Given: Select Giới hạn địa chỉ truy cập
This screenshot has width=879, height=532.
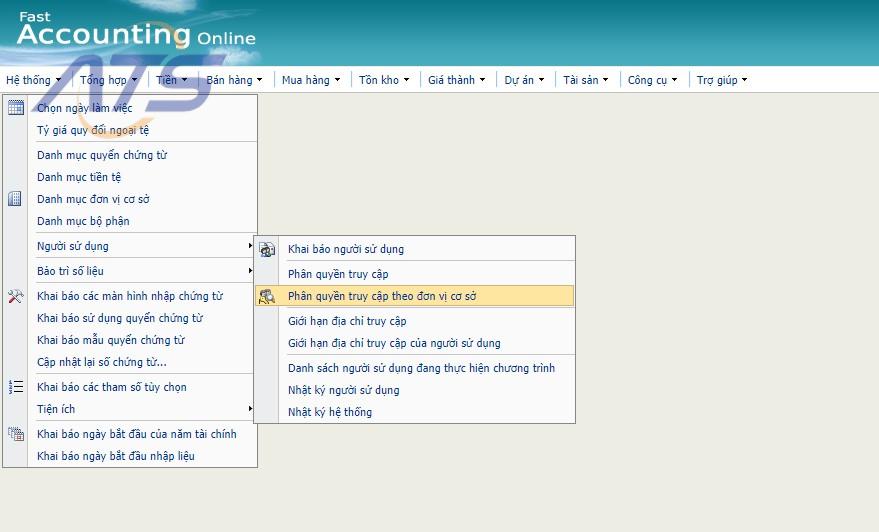Looking at the screenshot, I should [347, 321].
